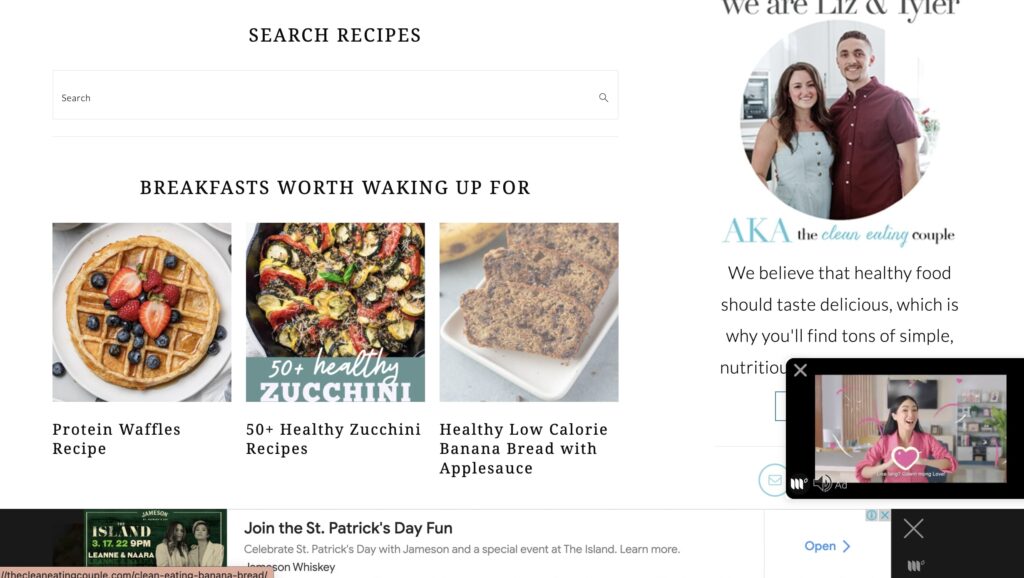Click the banana bread thumbnail image
This screenshot has height=578, width=1024.
click(529, 312)
